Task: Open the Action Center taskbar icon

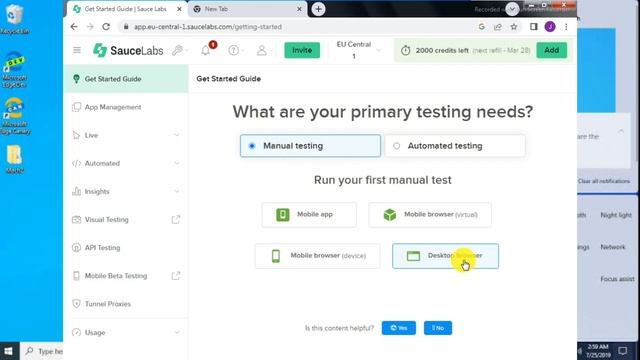Action: 623,351
